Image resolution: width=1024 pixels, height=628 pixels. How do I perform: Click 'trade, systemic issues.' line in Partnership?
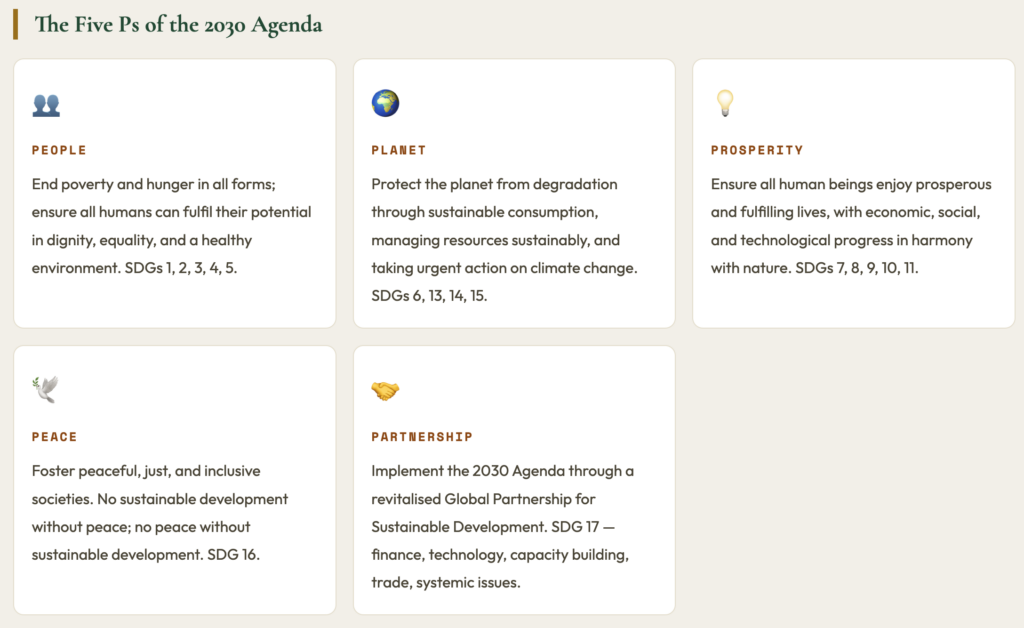click(x=446, y=582)
